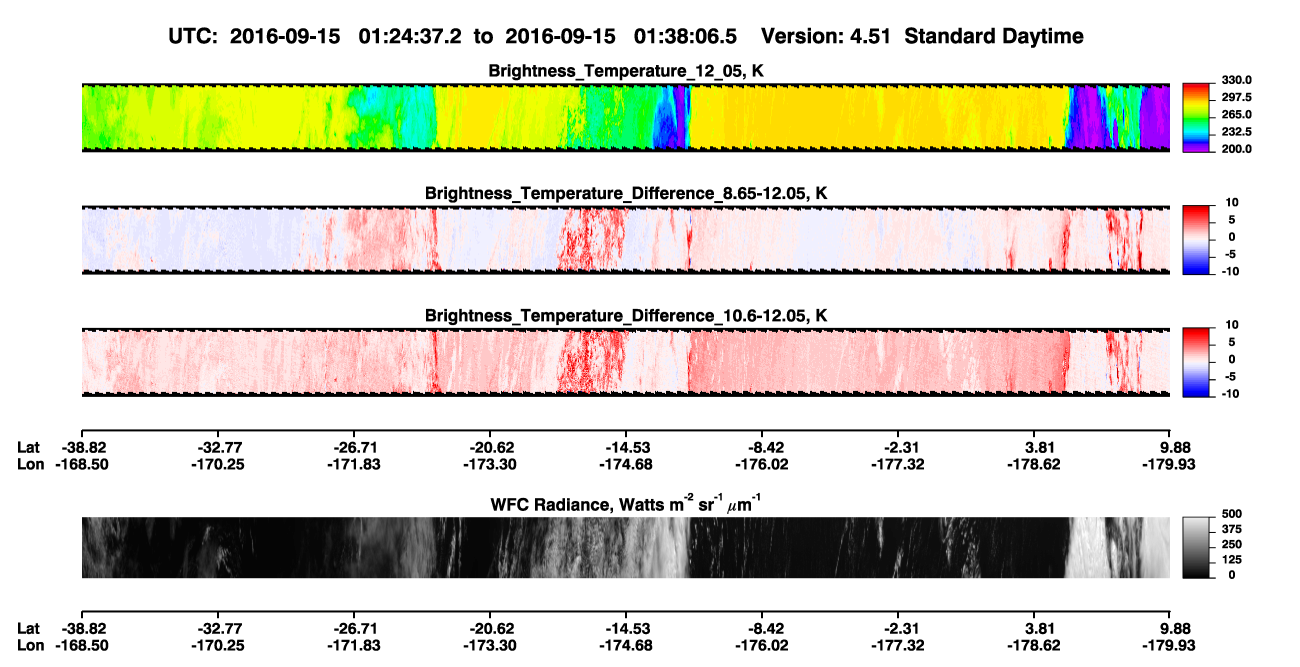Click the WFC Radiance grayscale image strip
The width and height of the screenshot is (1300, 667).
(626, 548)
